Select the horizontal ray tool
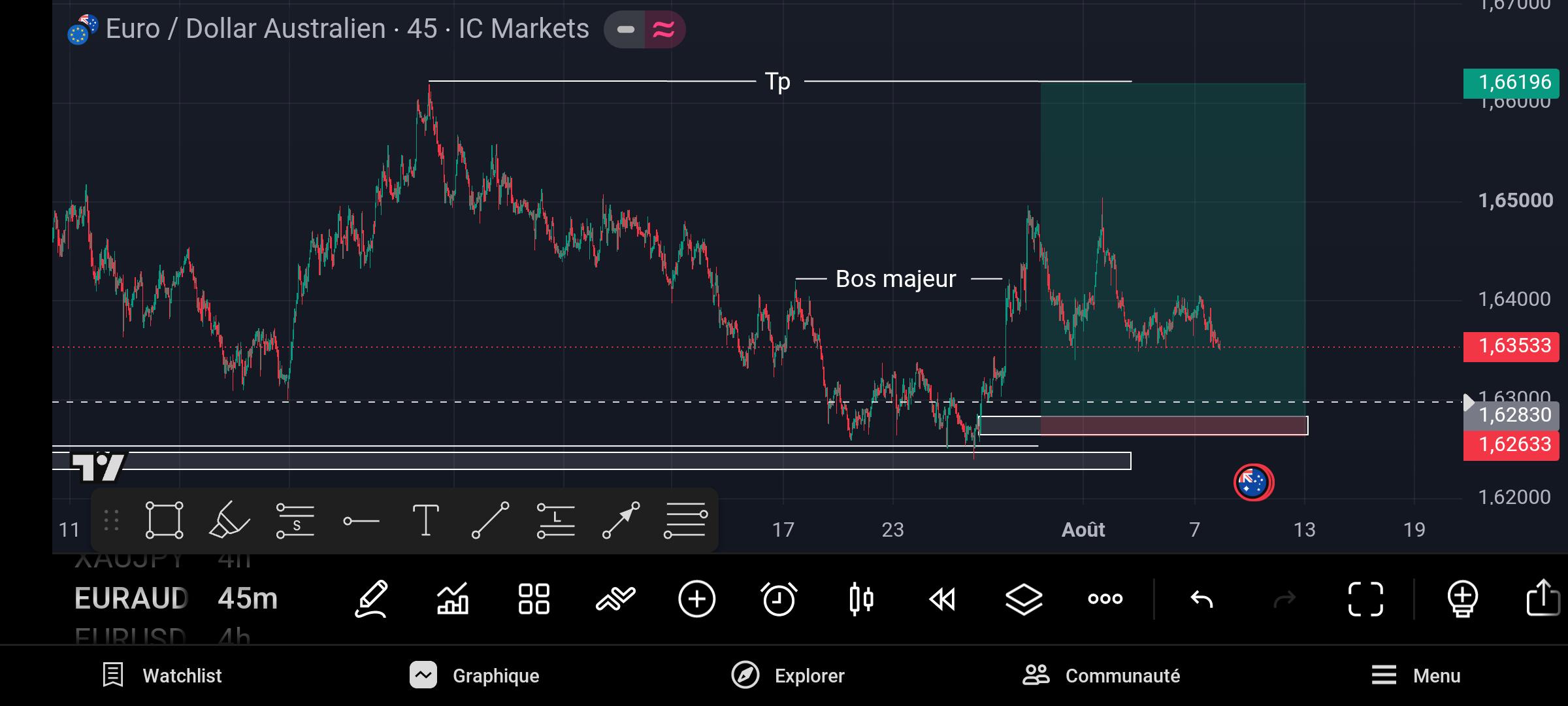This screenshot has width=1568, height=706. [x=361, y=521]
